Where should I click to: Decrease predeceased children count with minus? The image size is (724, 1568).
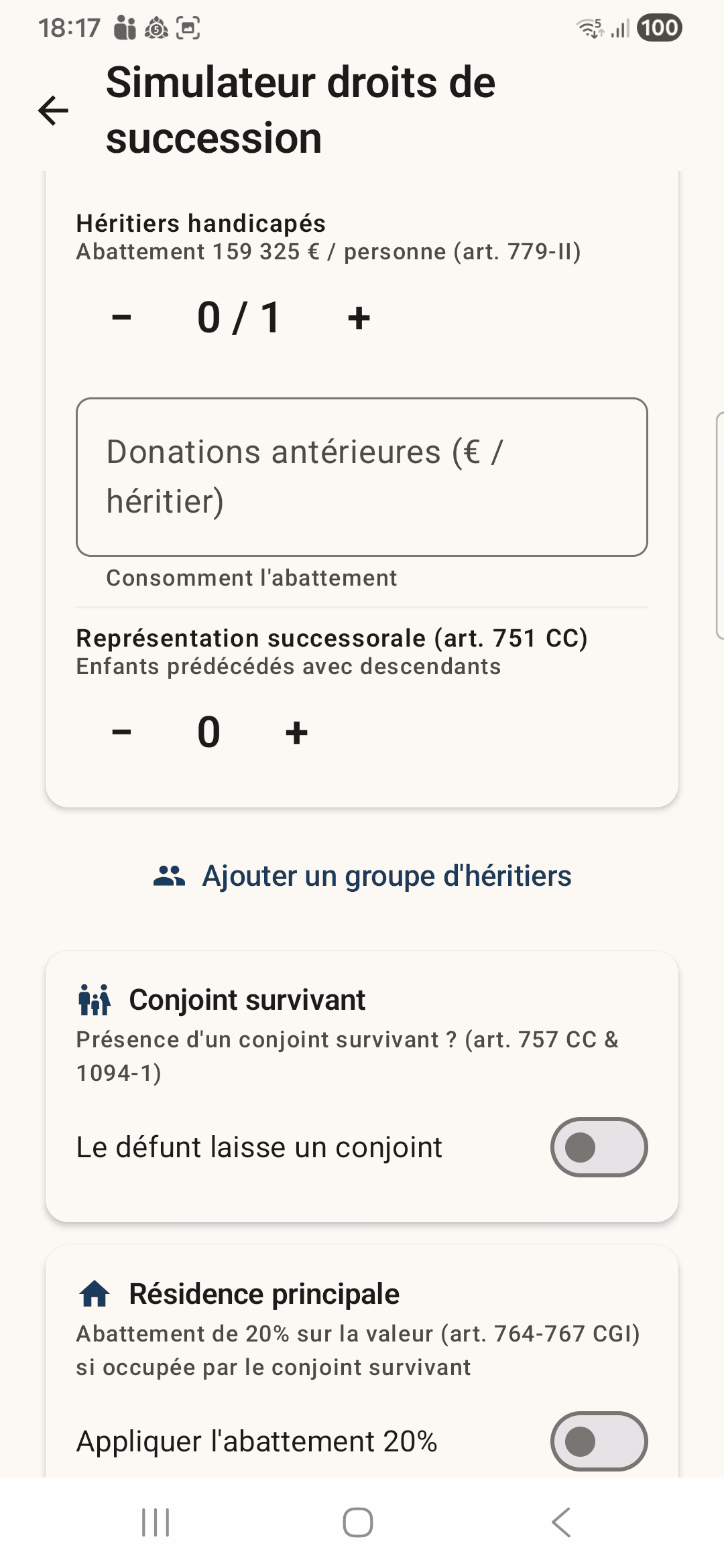pyautogui.click(x=121, y=732)
